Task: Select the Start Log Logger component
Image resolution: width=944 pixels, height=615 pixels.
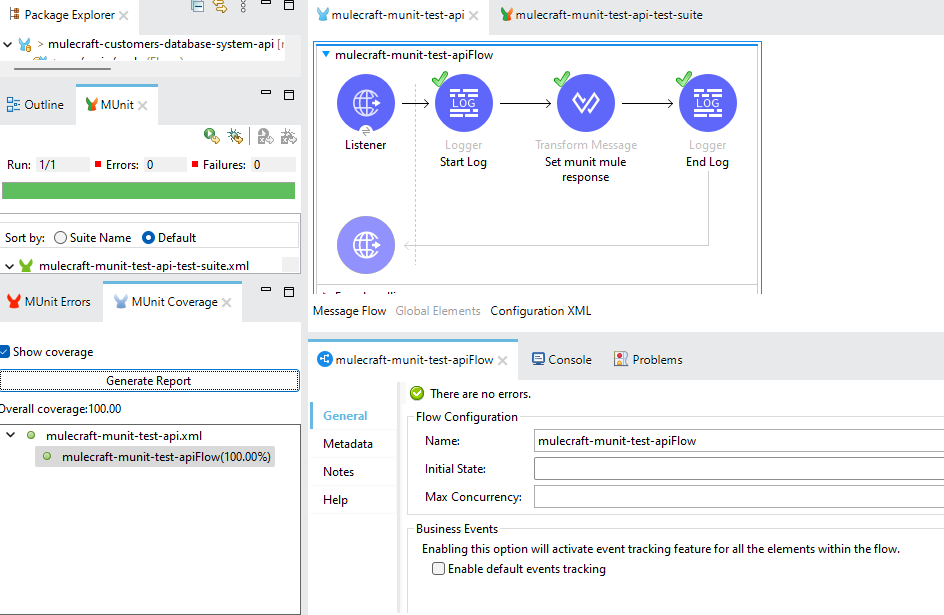Action: 463,102
